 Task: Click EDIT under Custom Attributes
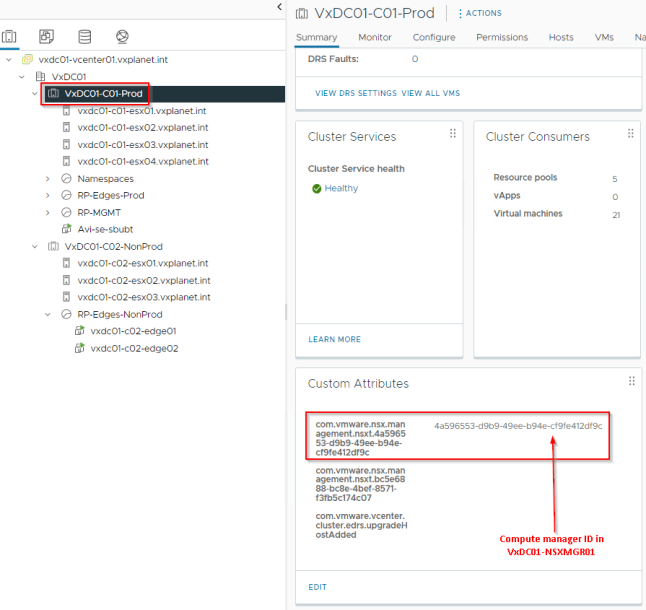coord(317,587)
